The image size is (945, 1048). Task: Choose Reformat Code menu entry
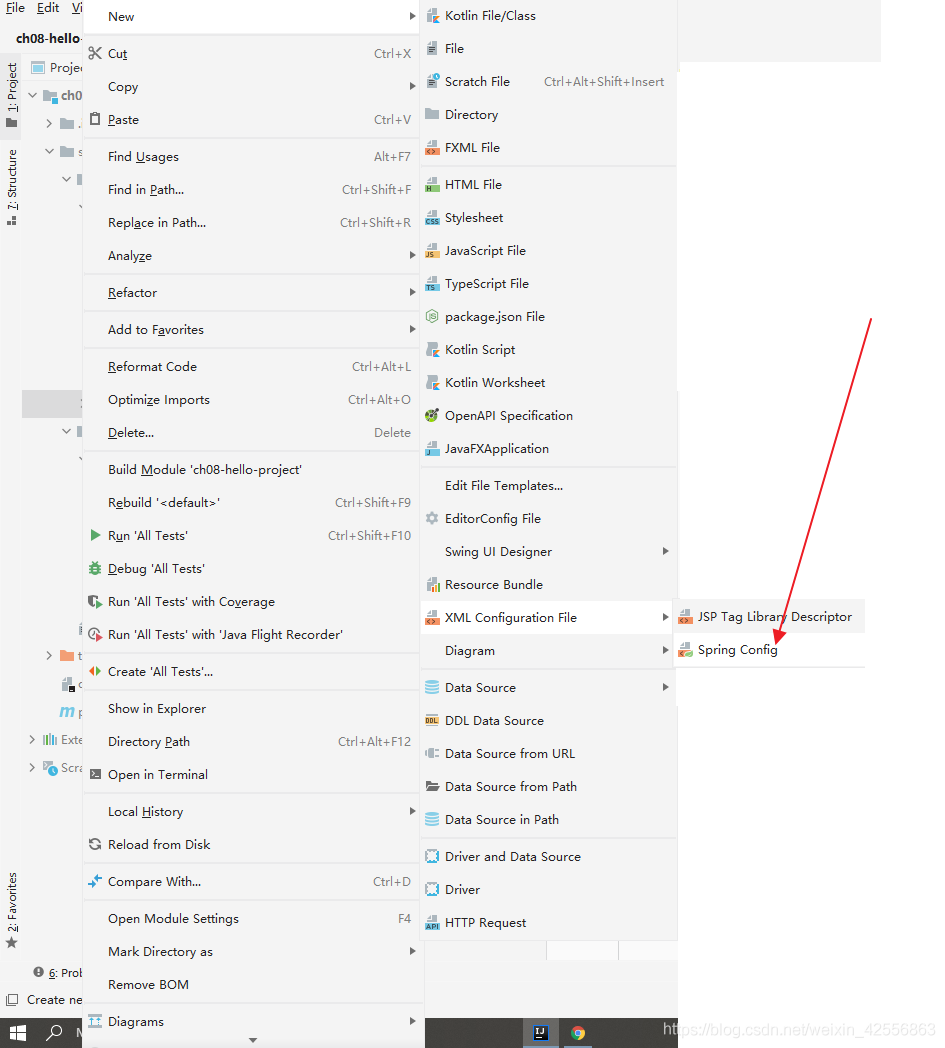pyautogui.click(x=252, y=366)
